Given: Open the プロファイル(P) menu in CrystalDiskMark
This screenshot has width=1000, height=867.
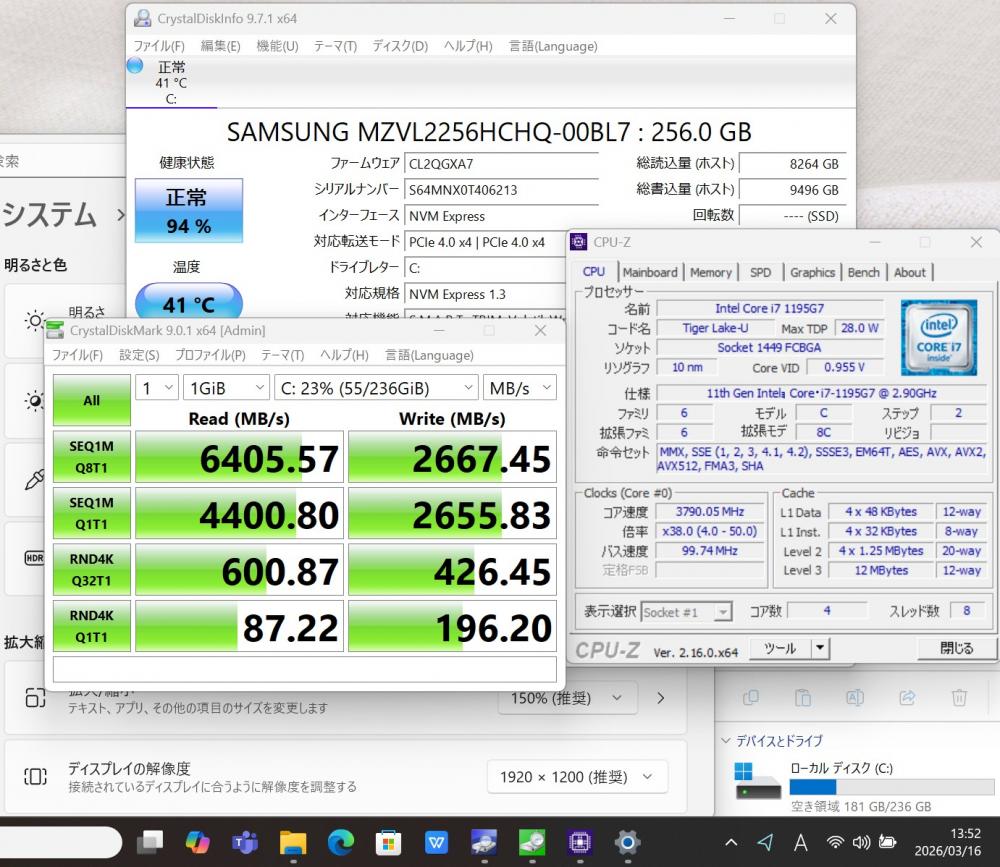Looking at the screenshot, I should click(210, 355).
